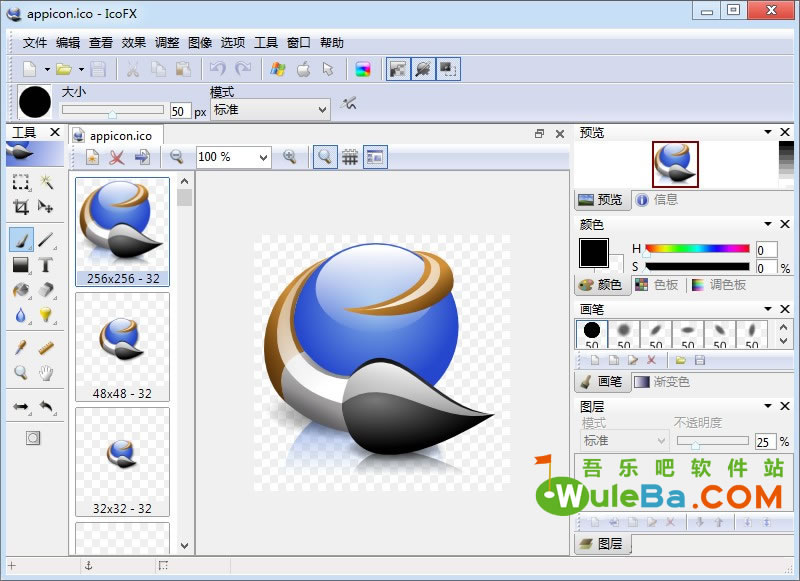Click the zoom in magnifier button
800x581 pixels.
(290, 157)
